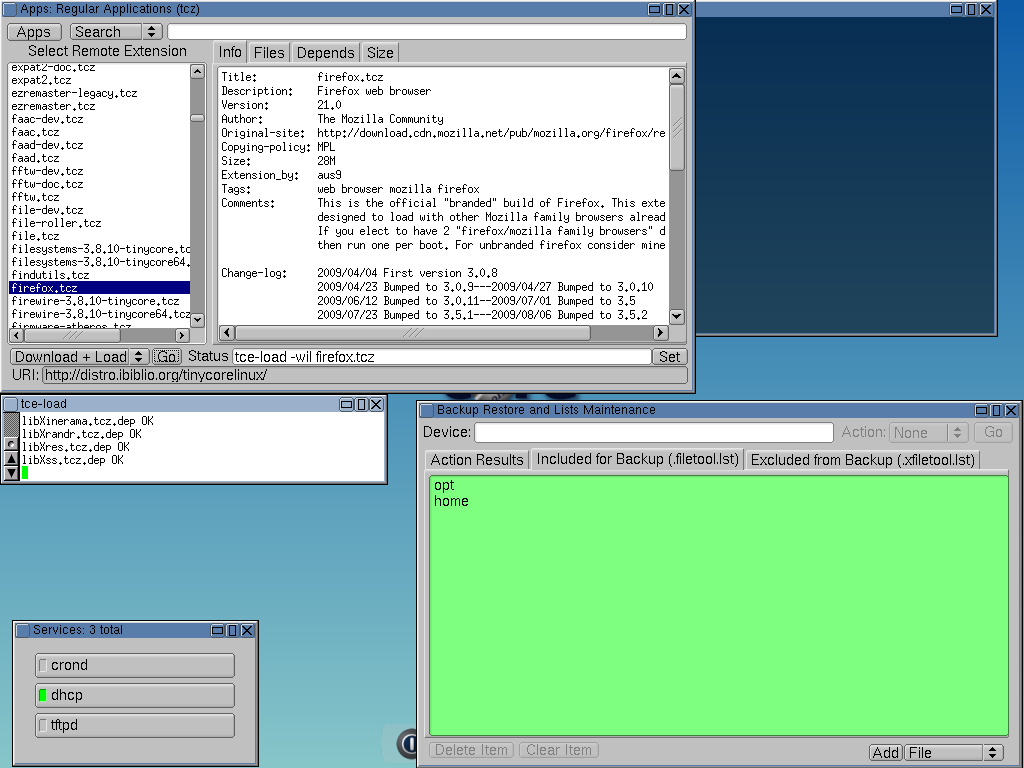Click the Clear Item button

[x=559, y=750]
